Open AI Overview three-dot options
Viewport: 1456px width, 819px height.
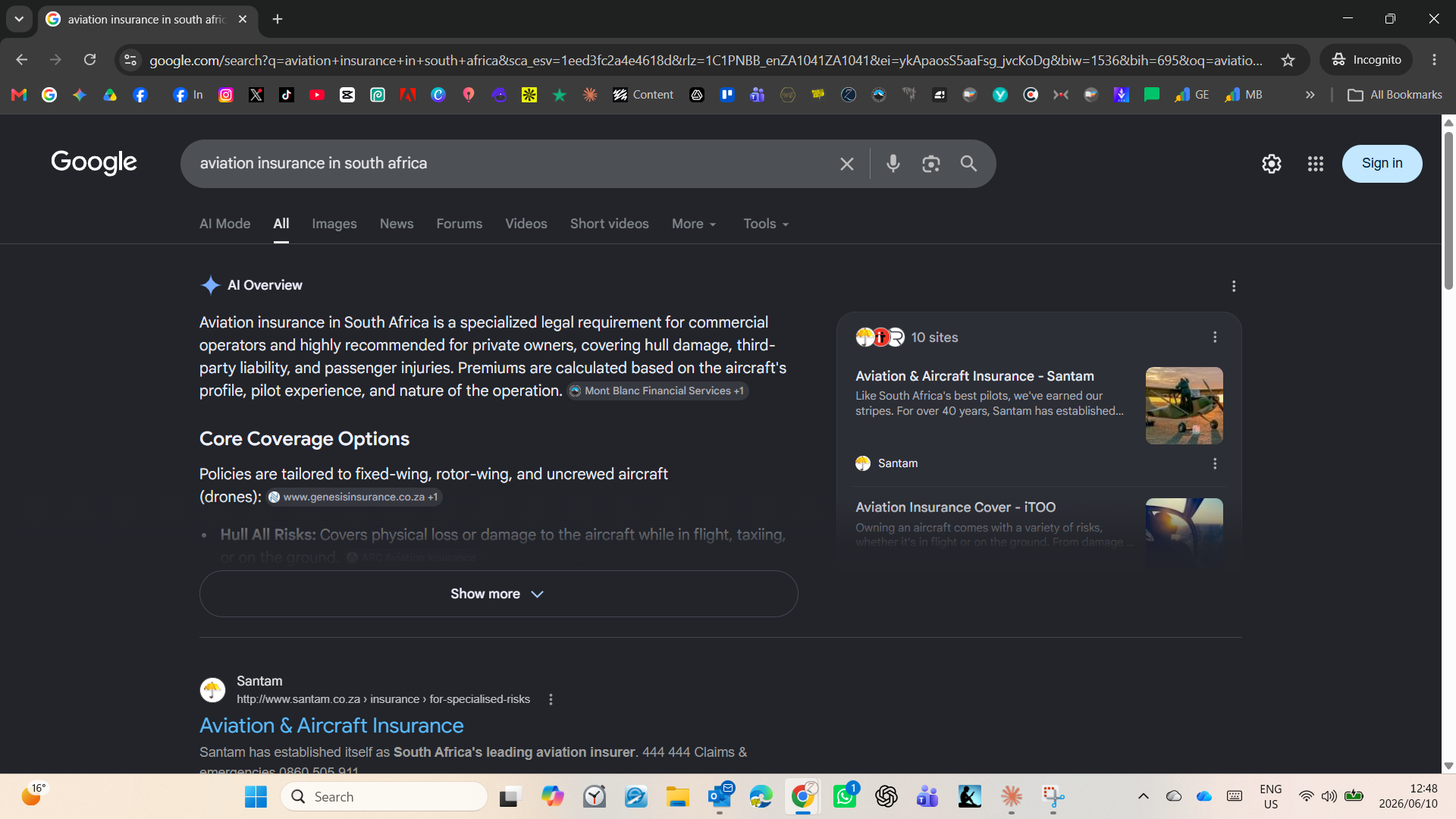(1234, 286)
